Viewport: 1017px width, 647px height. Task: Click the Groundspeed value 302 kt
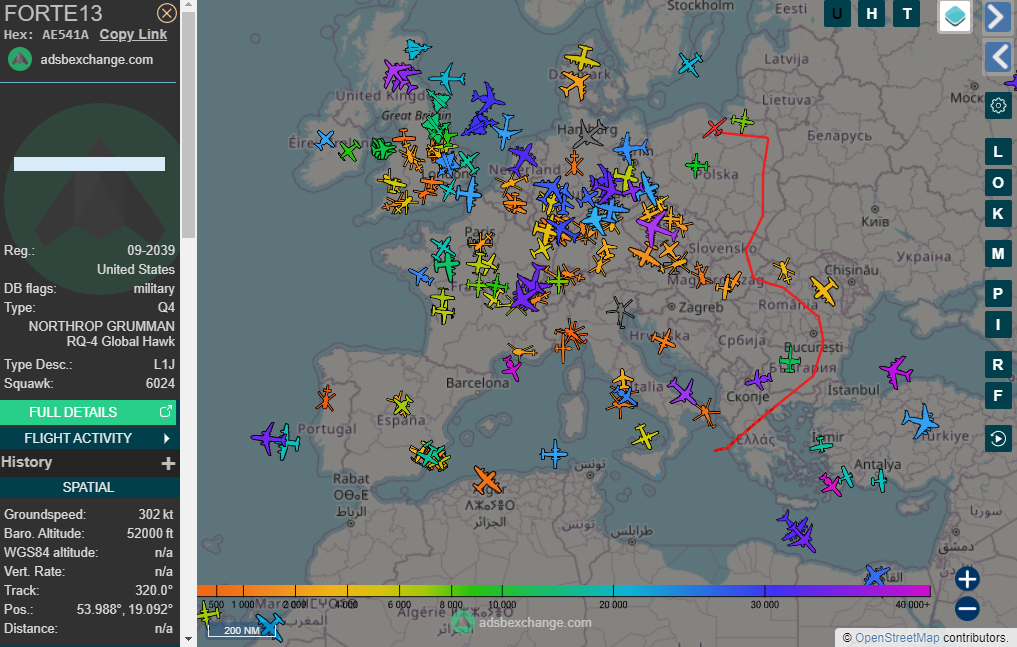click(156, 515)
